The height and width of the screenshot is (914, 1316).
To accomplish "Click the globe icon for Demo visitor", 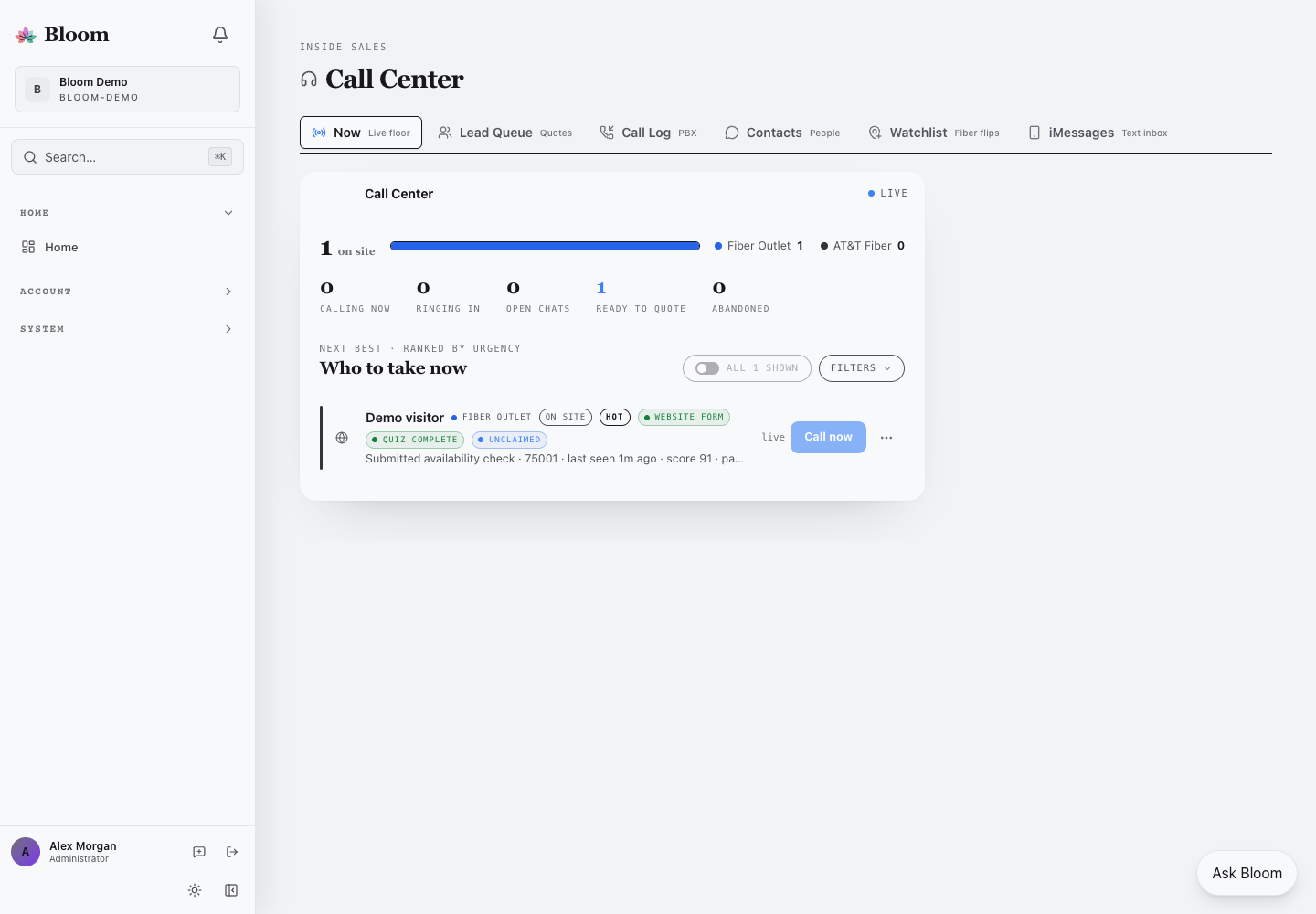I will click(342, 438).
